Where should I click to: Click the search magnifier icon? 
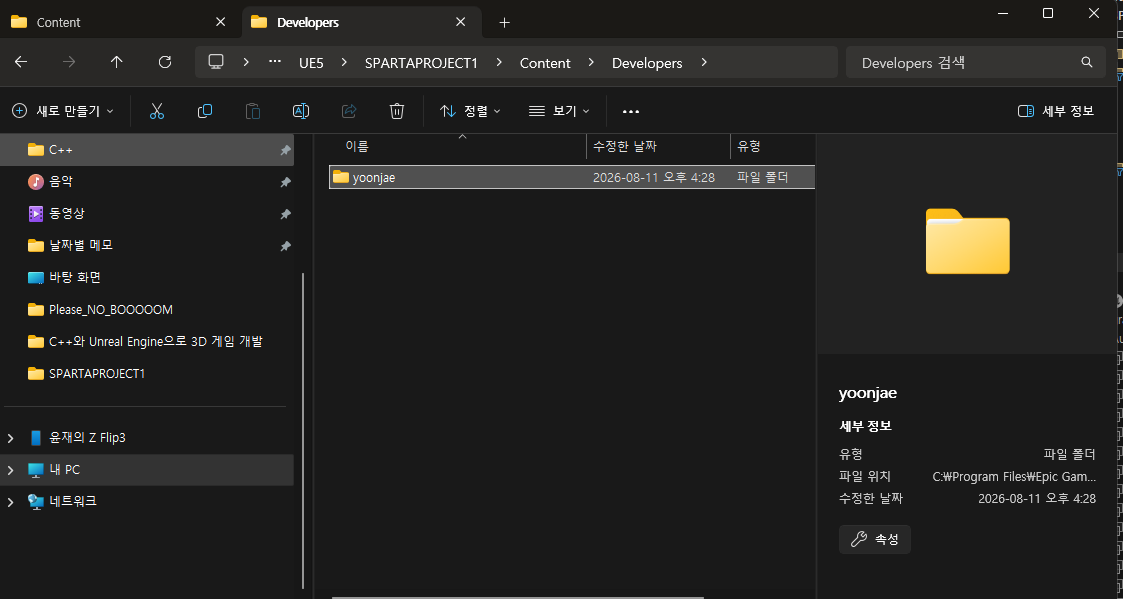click(x=1086, y=62)
